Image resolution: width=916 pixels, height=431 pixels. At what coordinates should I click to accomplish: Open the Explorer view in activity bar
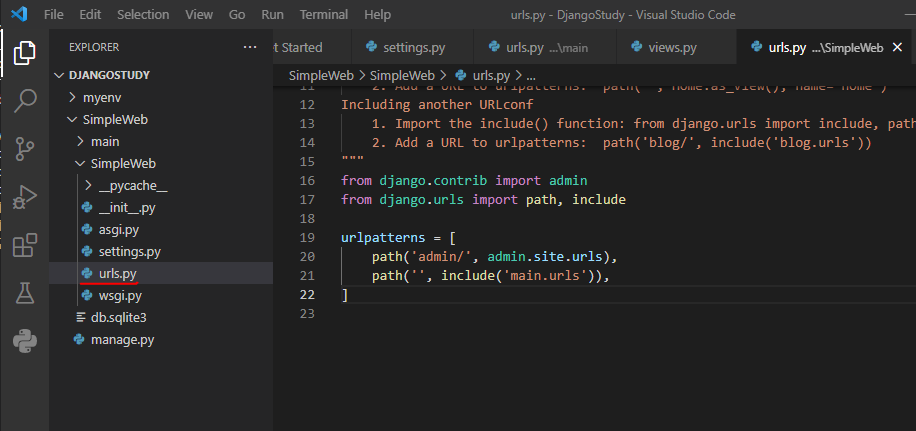tap(25, 52)
